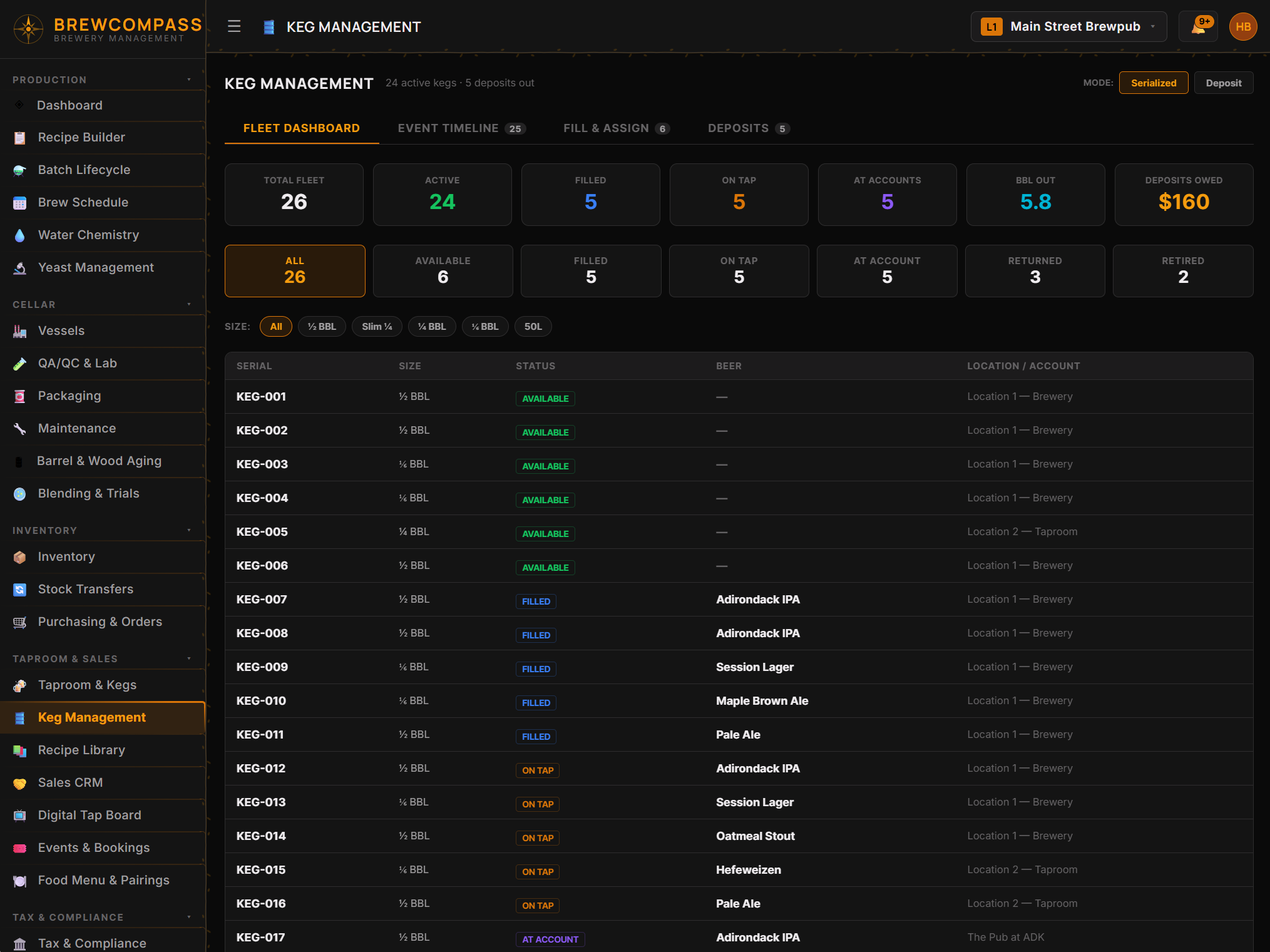Click the BrewCompass compass logo
1270x952 pixels.
coord(28,29)
